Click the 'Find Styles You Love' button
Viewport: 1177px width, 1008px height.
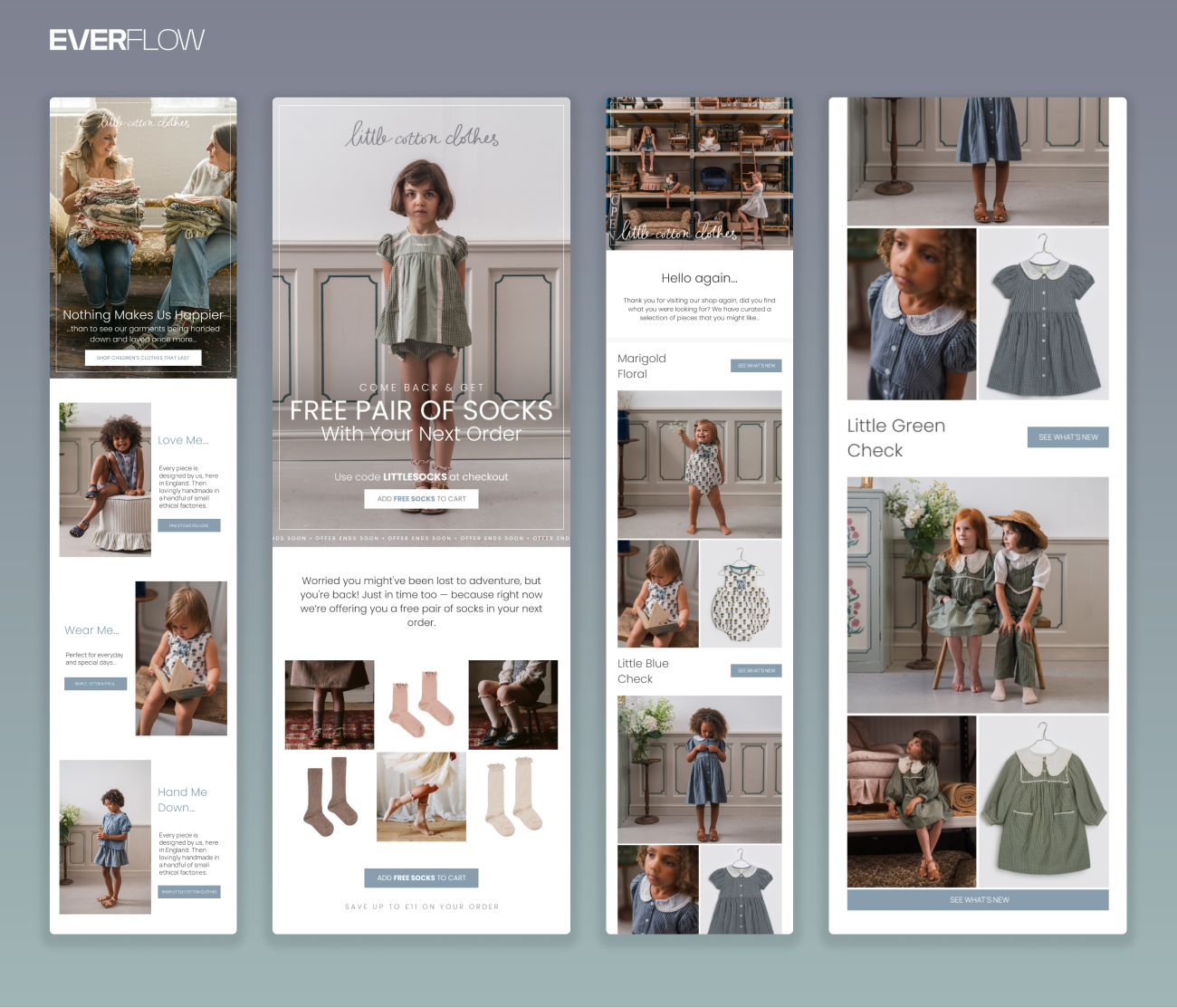click(x=189, y=525)
